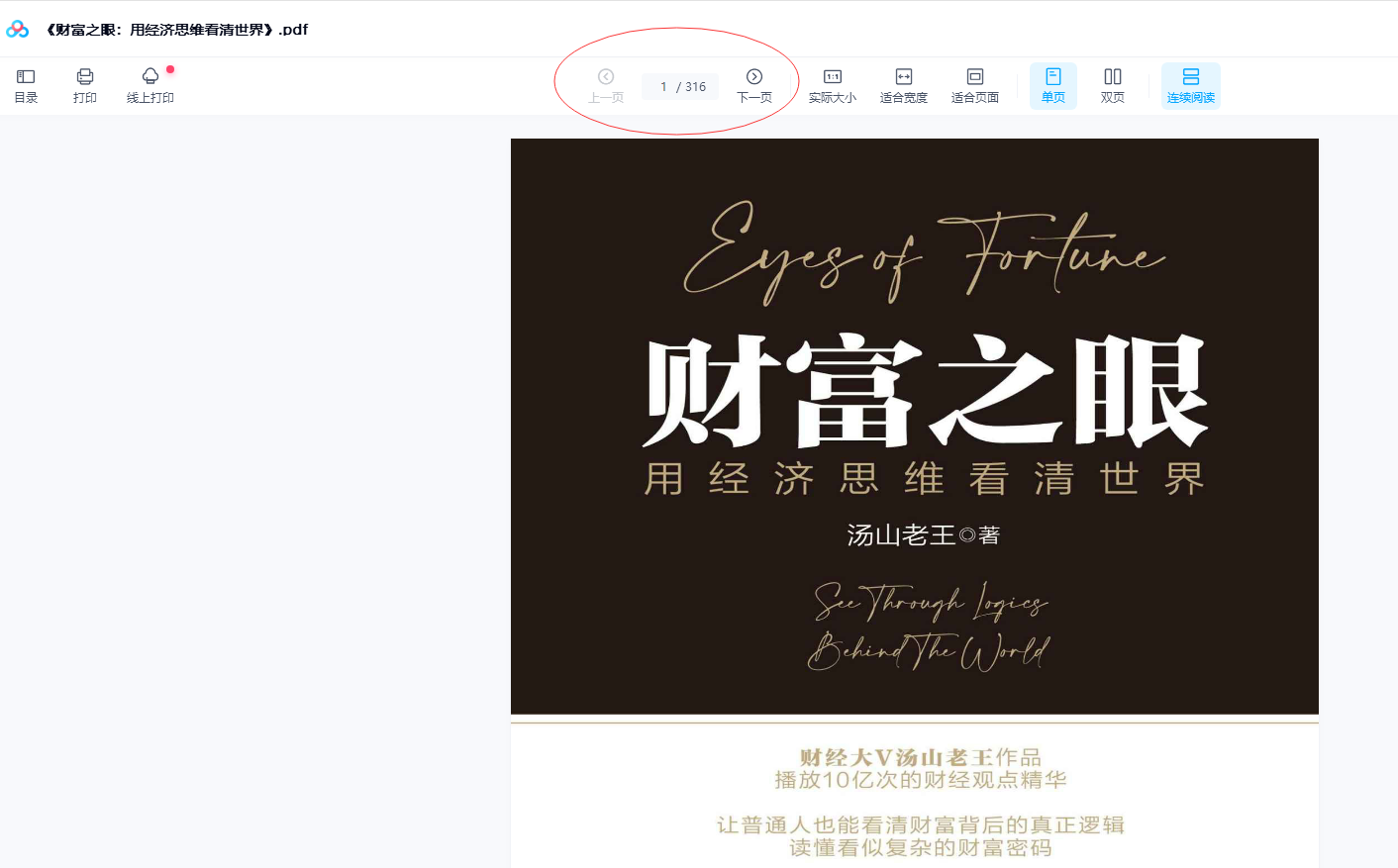The height and width of the screenshot is (868, 1398).
Task: Switch to 双页 two-page layout
Action: [1113, 85]
